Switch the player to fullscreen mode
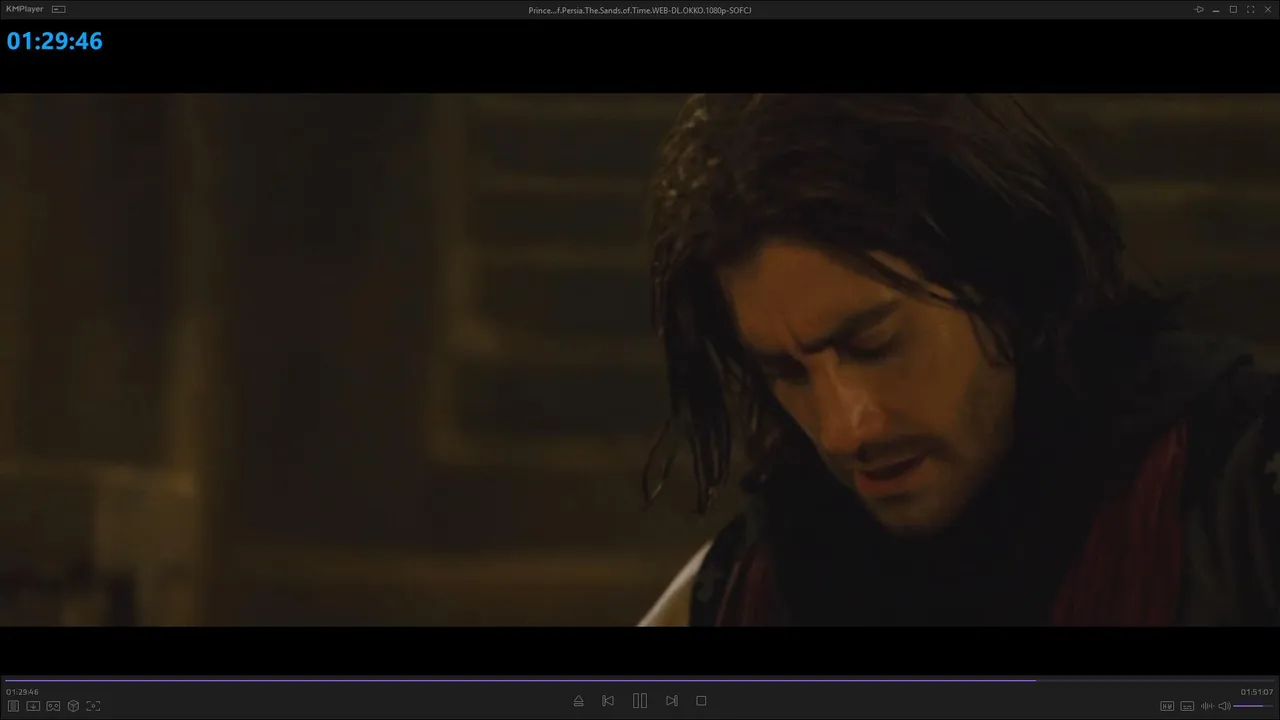Image resolution: width=1280 pixels, height=720 pixels. pyautogui.click(x=1250, y=10)
